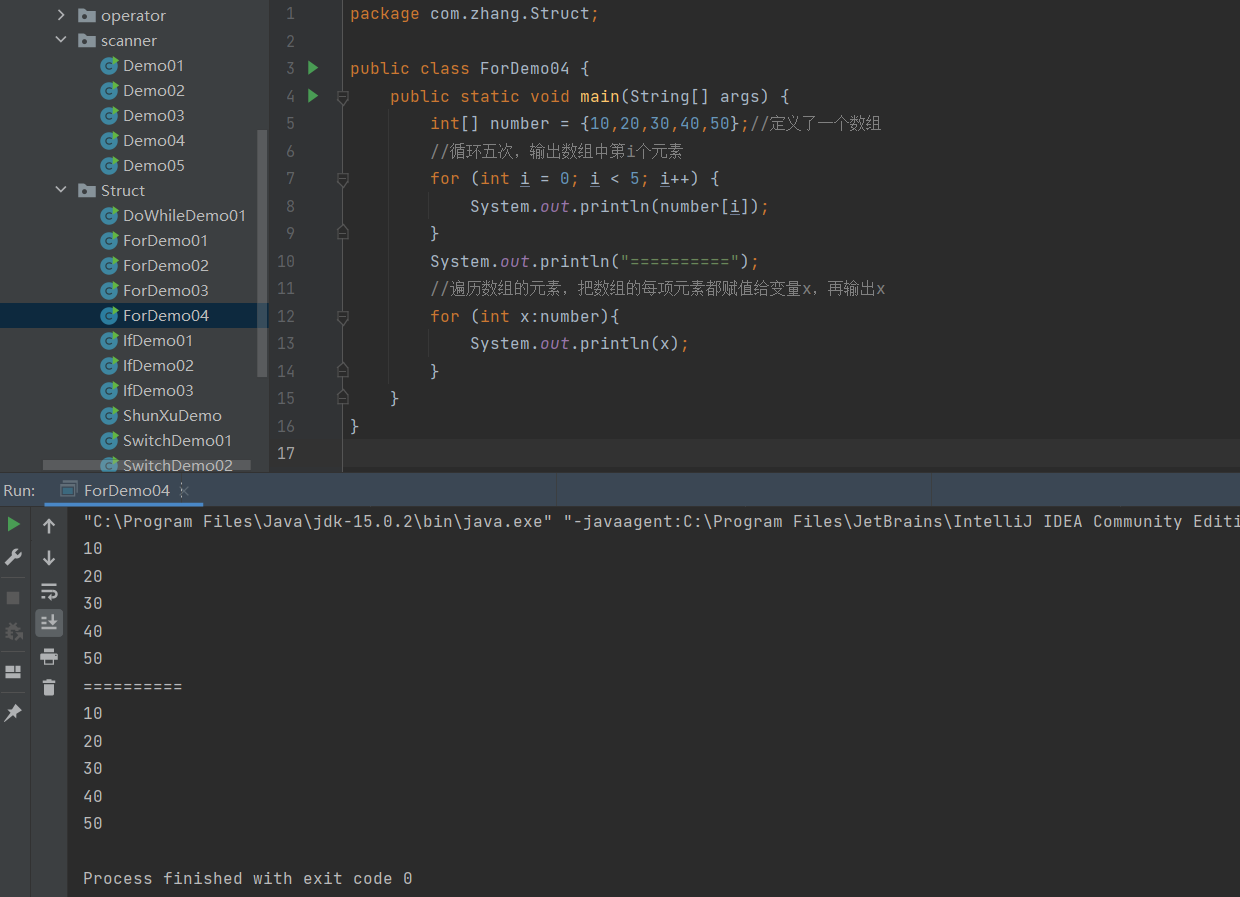The width and height of the screenshot is (1240, 897).
Task: Select Demo05 in the project tree
Action: [x=153, y=166]
